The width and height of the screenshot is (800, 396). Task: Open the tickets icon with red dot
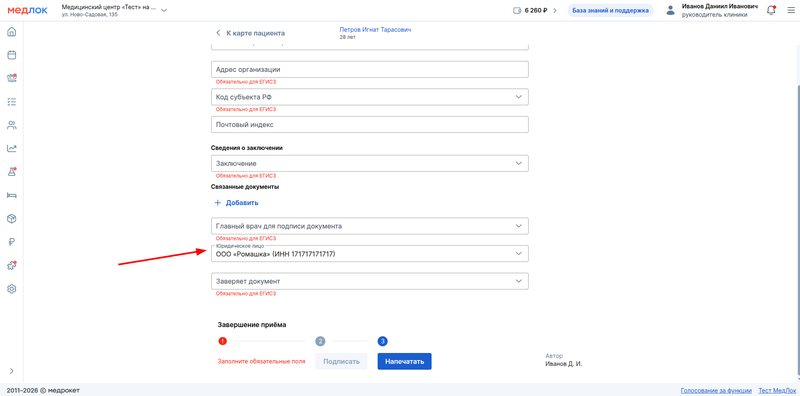click(11, 78)
